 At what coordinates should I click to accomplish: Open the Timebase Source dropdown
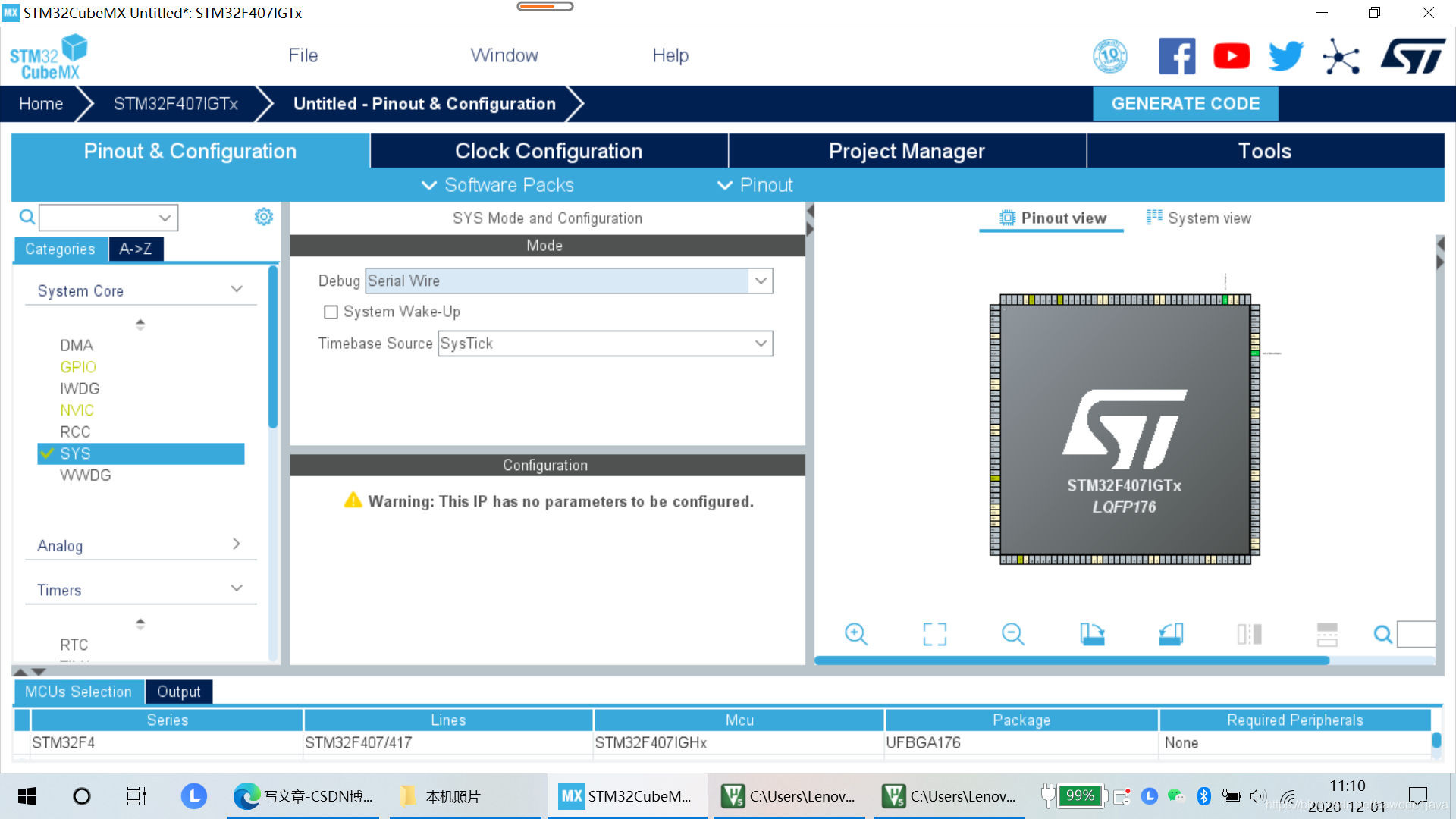point(761,344)
